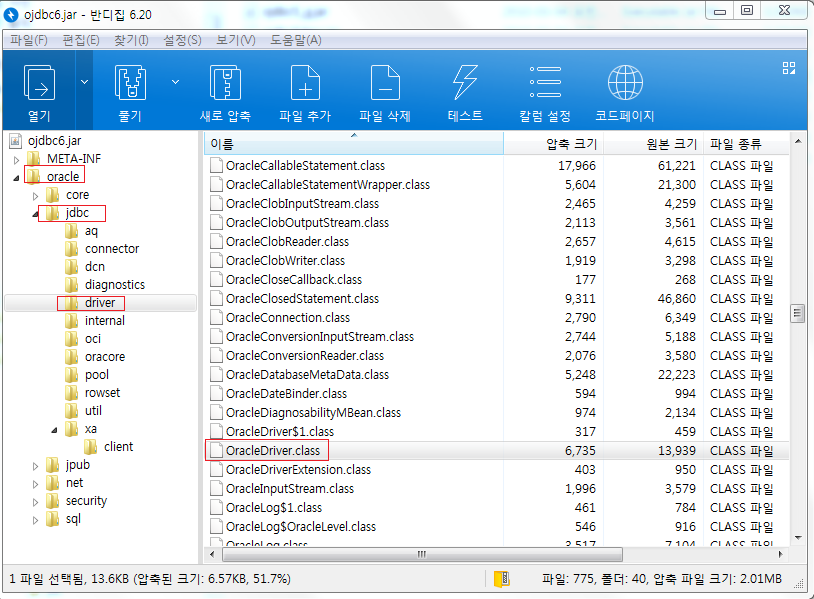Click the horizontal scrollbar thumb
The image size is (814, 599).
[x=422, y=554]
